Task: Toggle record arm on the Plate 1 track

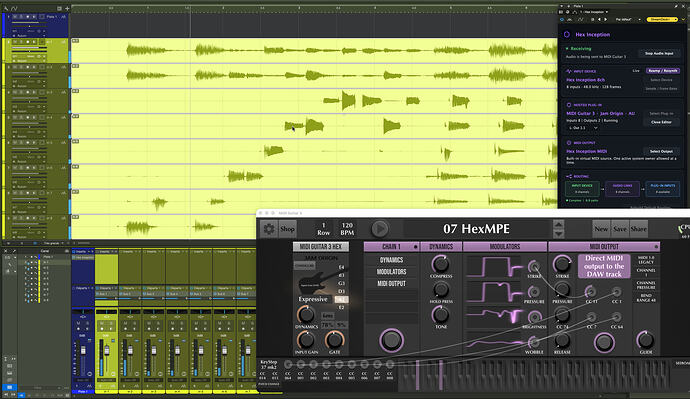Action: (x=27, y=17)
